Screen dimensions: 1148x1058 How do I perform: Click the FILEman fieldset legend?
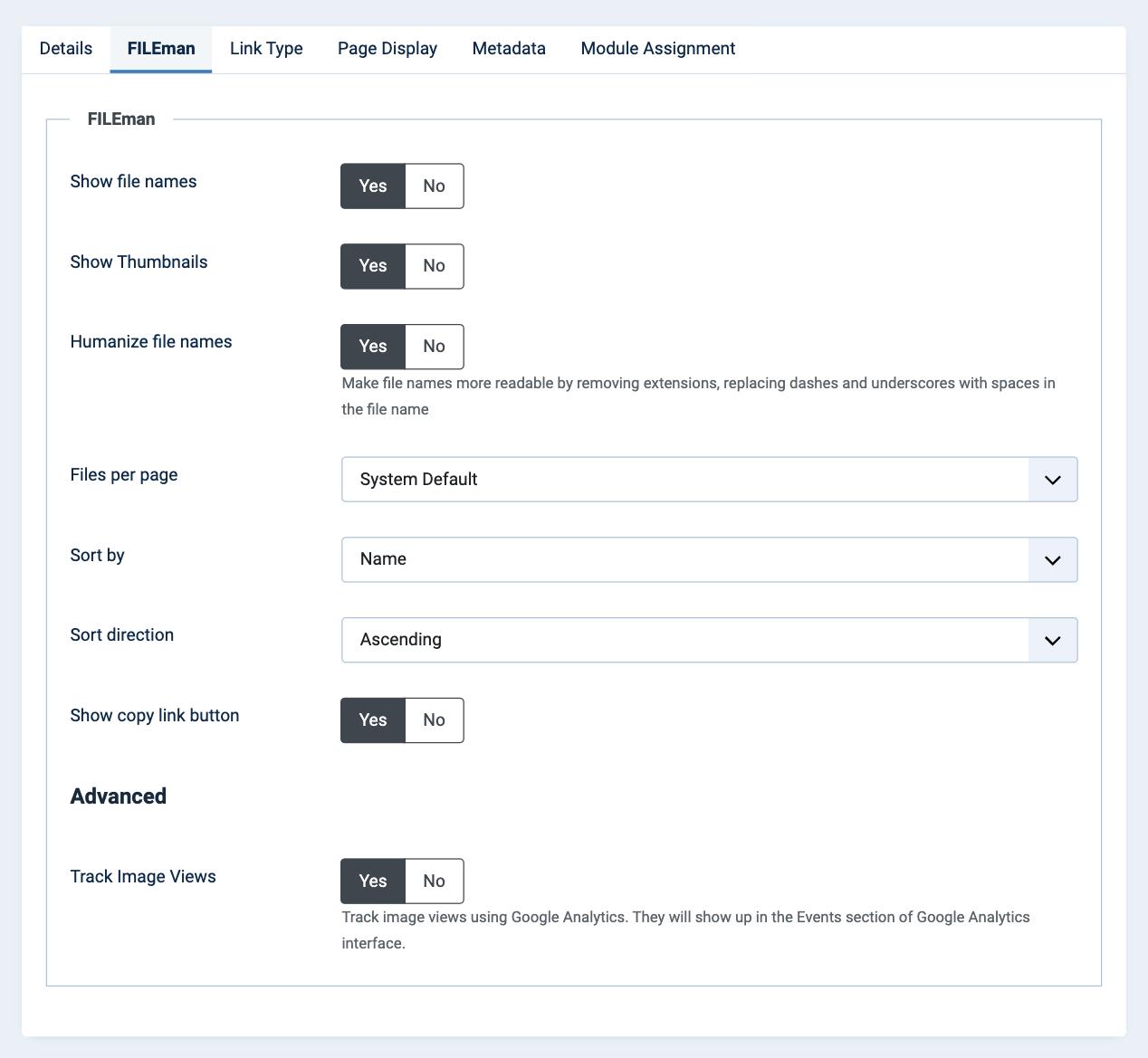[121, 119]
